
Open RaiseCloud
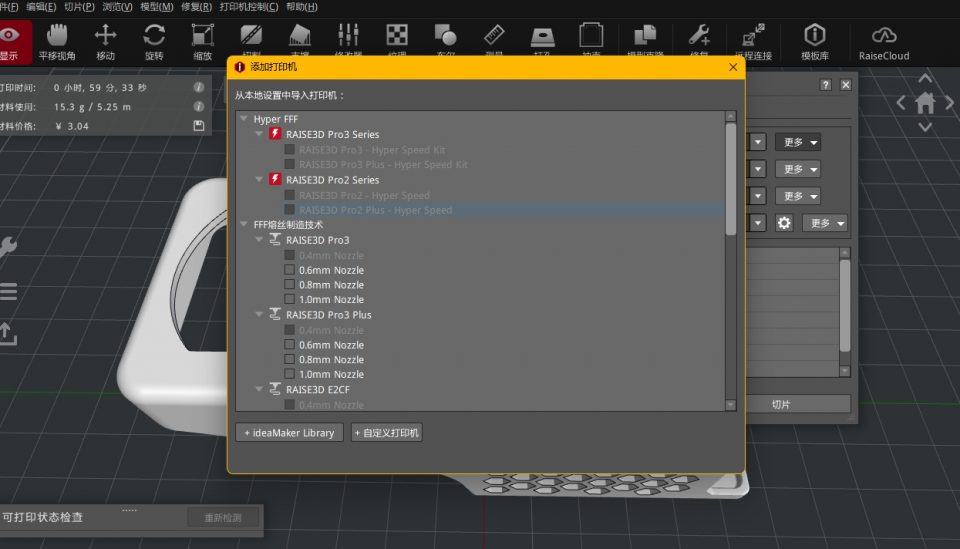[883, 42]
